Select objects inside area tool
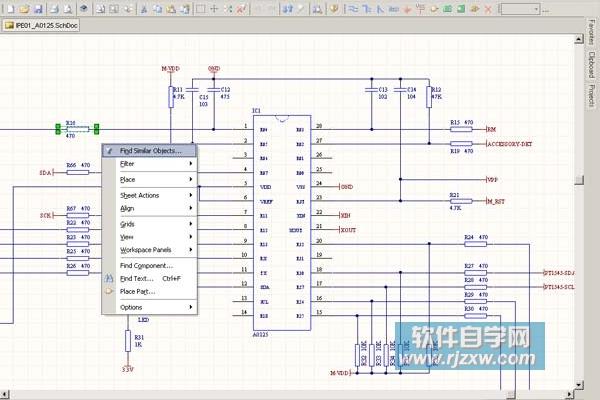 [201, 8]
